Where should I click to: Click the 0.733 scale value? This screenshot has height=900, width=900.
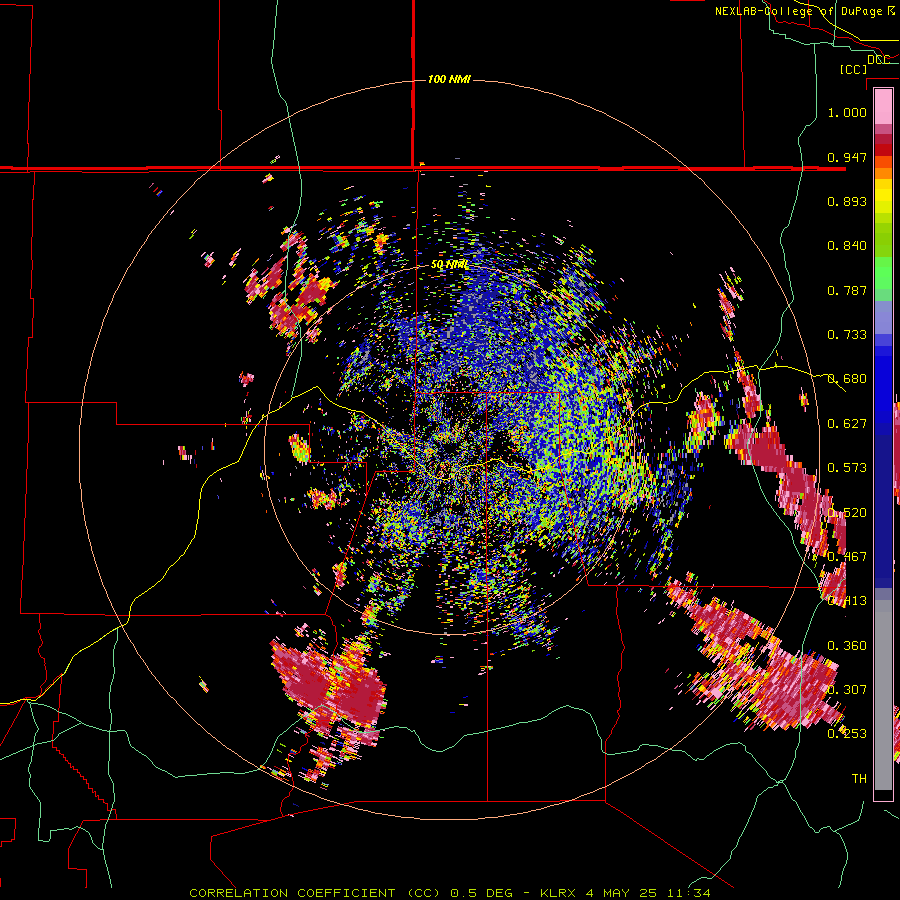coord(847,335)
